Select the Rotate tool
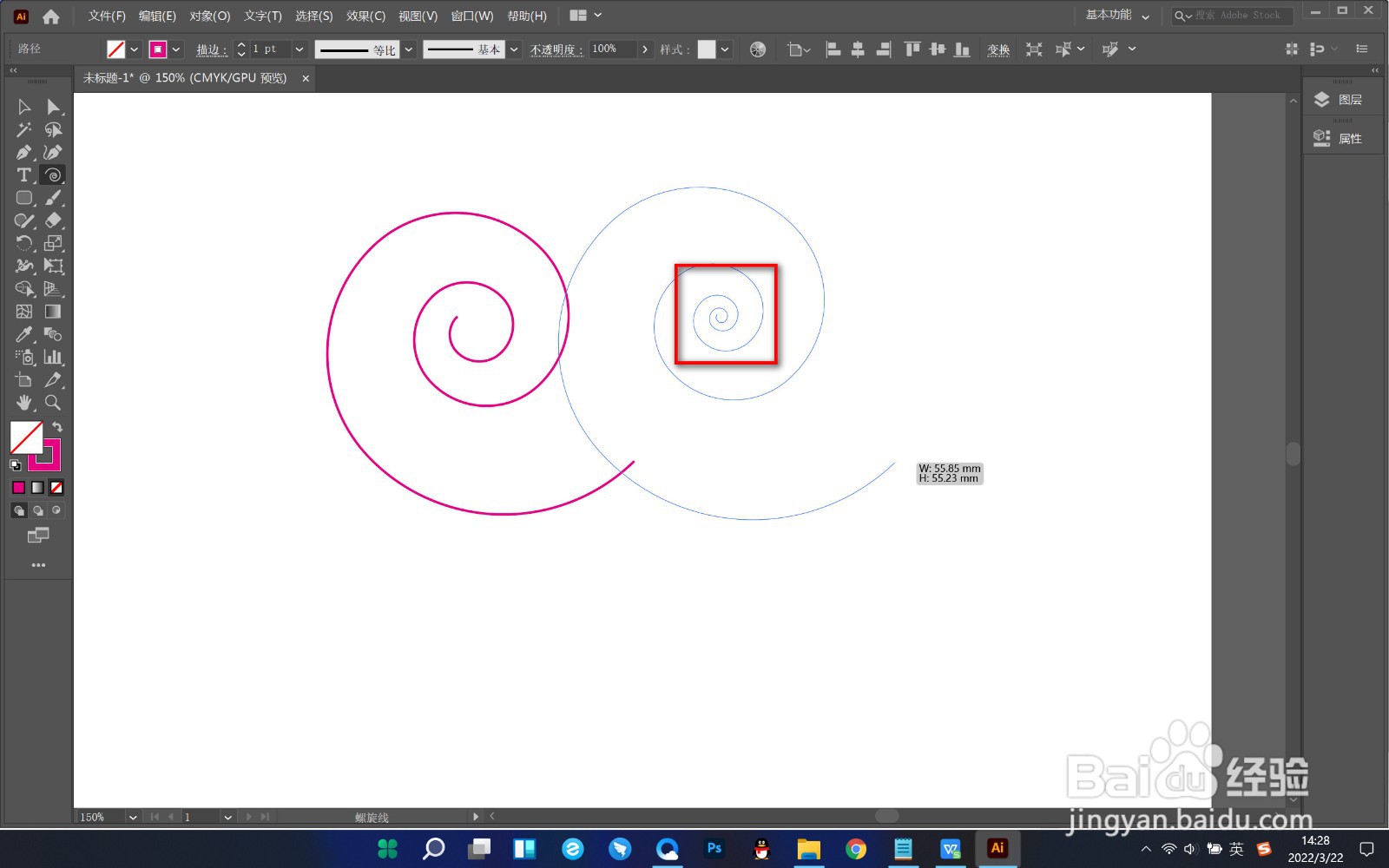This screenshot has width=1389, height=868. [24, 243]
